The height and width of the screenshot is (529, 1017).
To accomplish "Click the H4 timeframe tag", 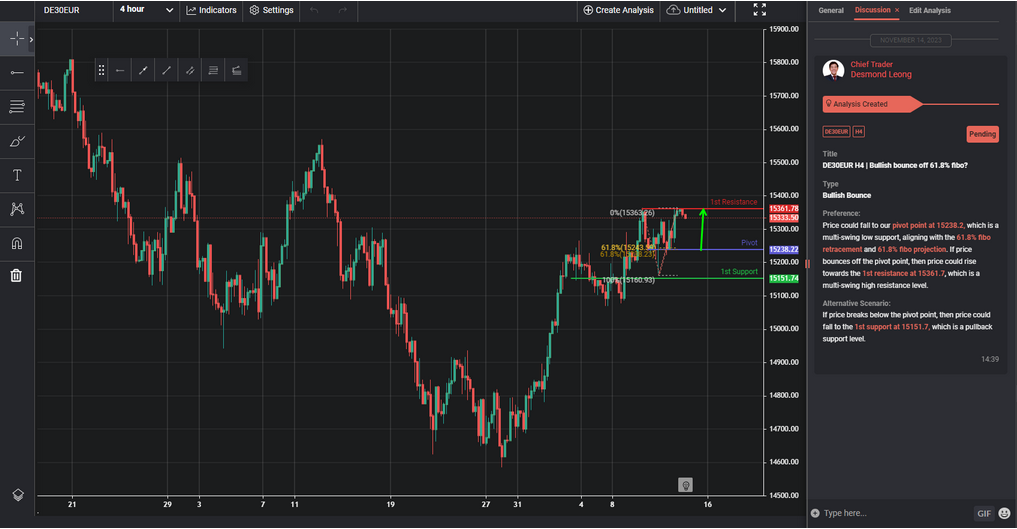I will tap(858, 132).
